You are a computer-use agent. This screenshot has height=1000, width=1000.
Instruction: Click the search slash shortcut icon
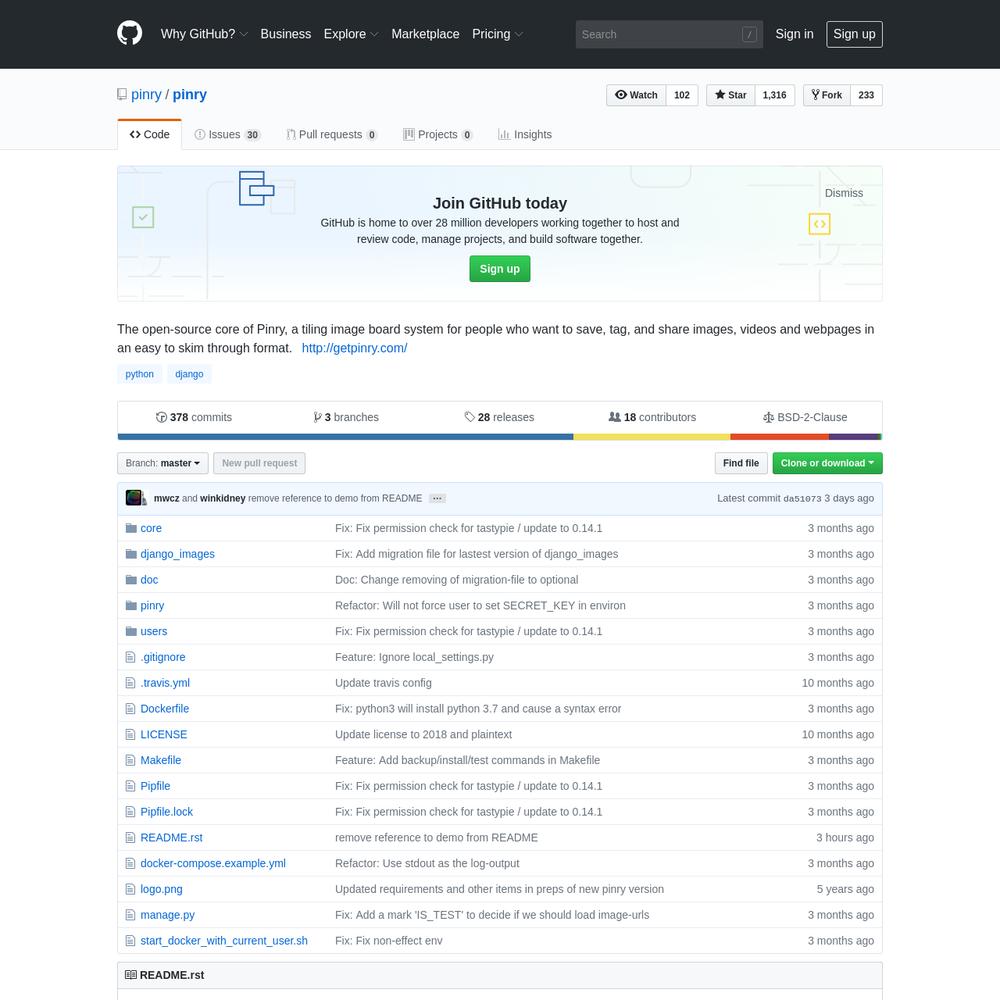(749, 34)
